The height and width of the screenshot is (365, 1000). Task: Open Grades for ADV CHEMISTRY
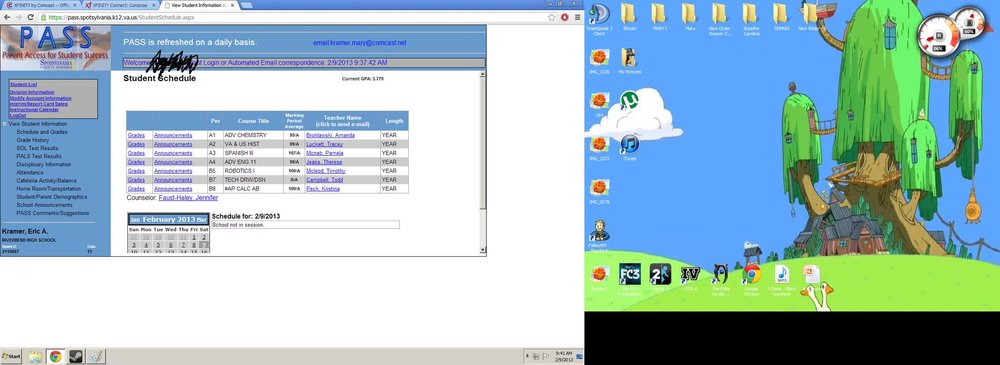click(136, 135)
